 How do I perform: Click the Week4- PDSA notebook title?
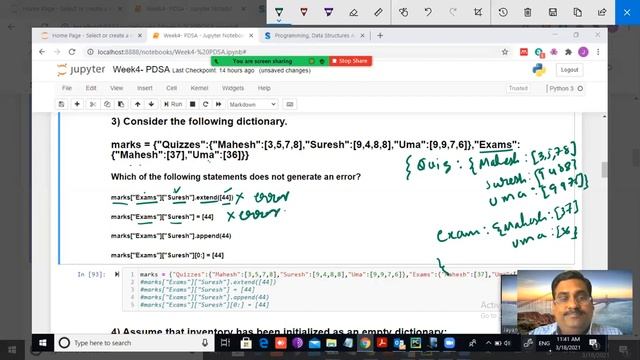[x=141, y=69]
